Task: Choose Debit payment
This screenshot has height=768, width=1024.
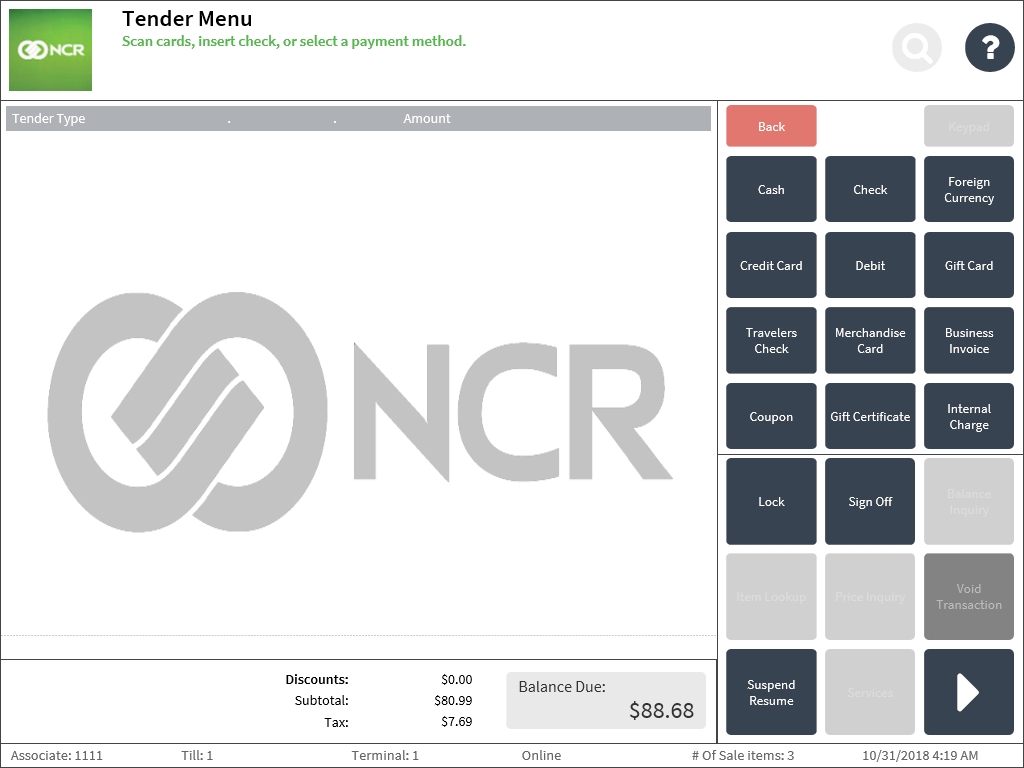Action: click(870, 265)
